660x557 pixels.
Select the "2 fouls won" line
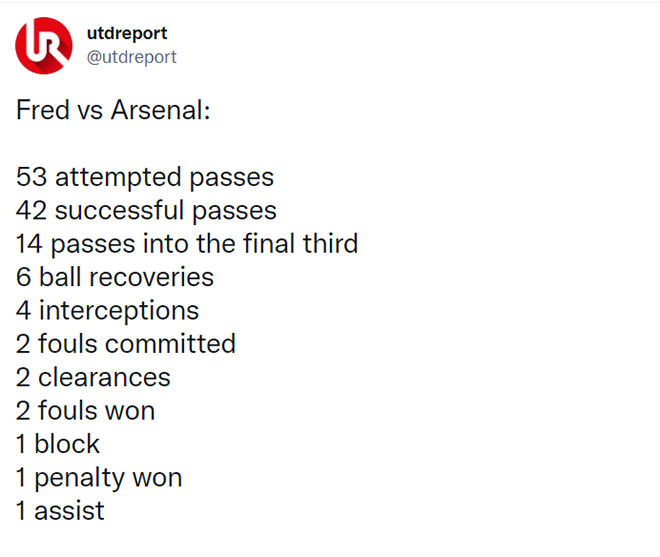85,410
